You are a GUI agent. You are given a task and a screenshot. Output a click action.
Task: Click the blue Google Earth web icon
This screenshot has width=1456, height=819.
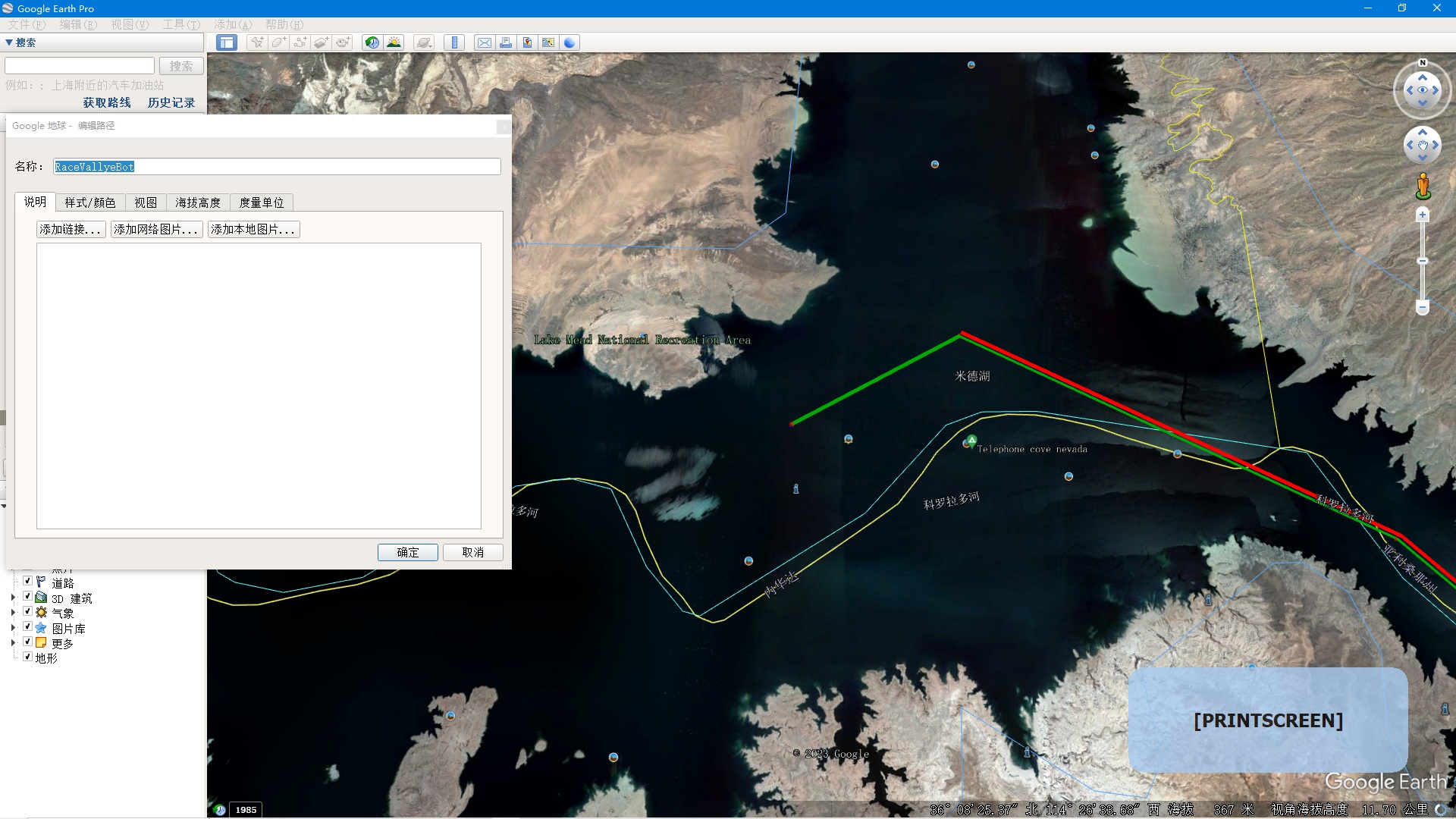click(x=570, y=42)
